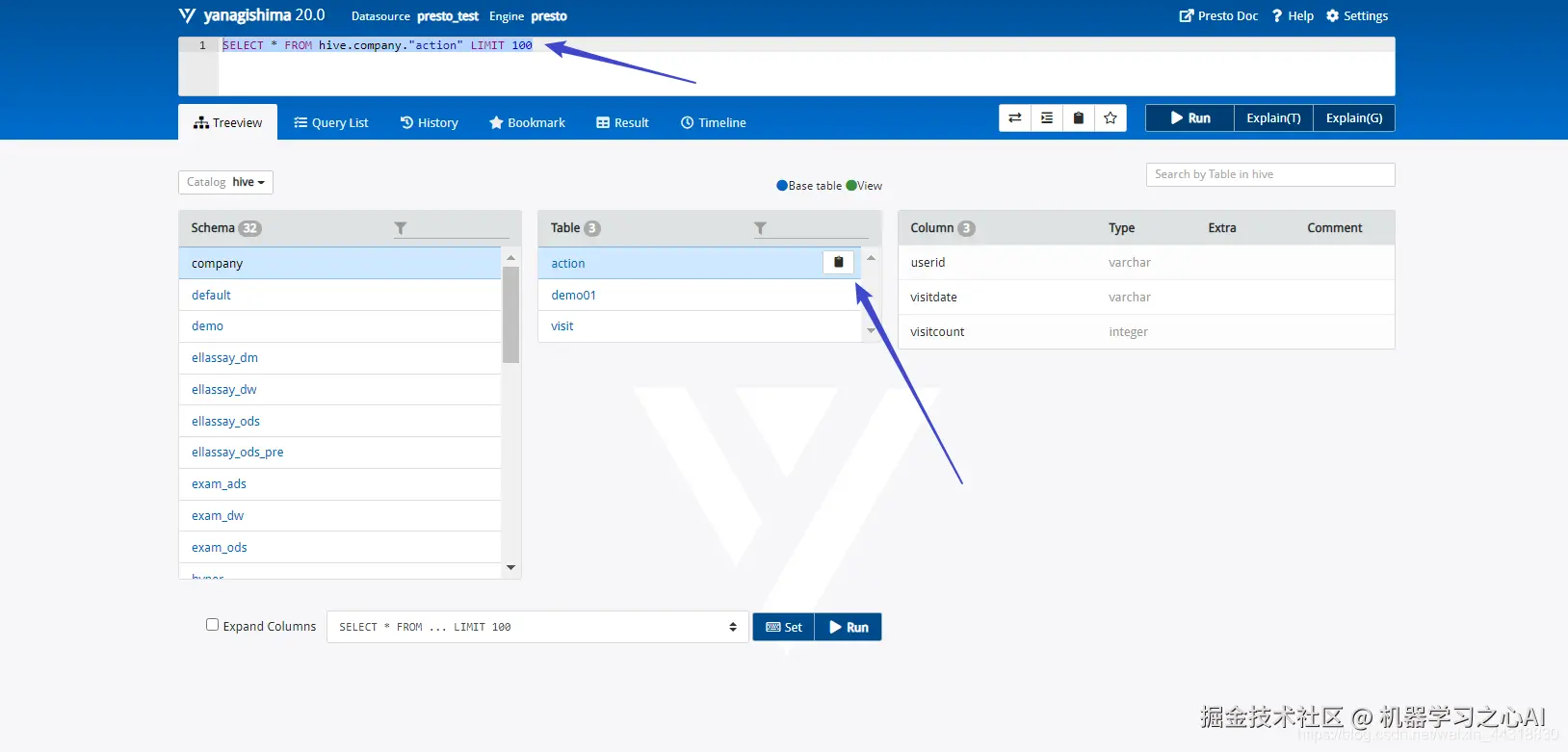Click the userid column row
The width and height of the screenshot is (1568, 752).
(1146, 262)
